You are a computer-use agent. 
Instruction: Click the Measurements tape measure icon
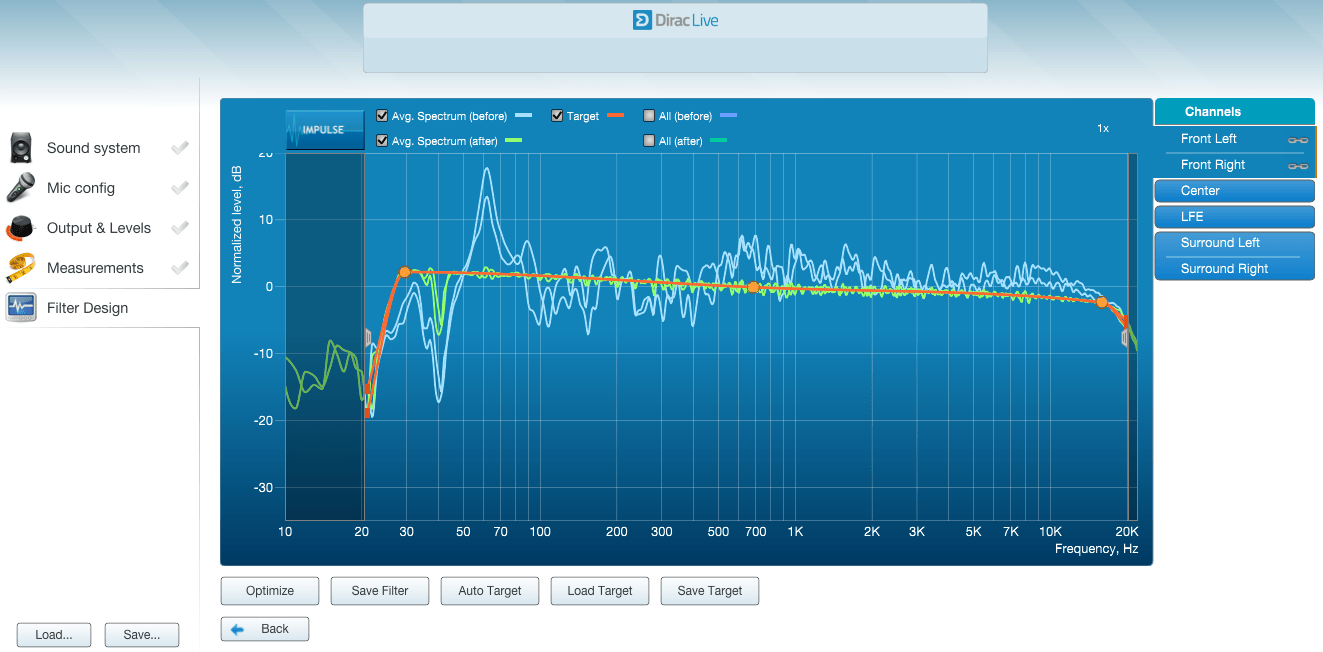(x=21, y=268)
